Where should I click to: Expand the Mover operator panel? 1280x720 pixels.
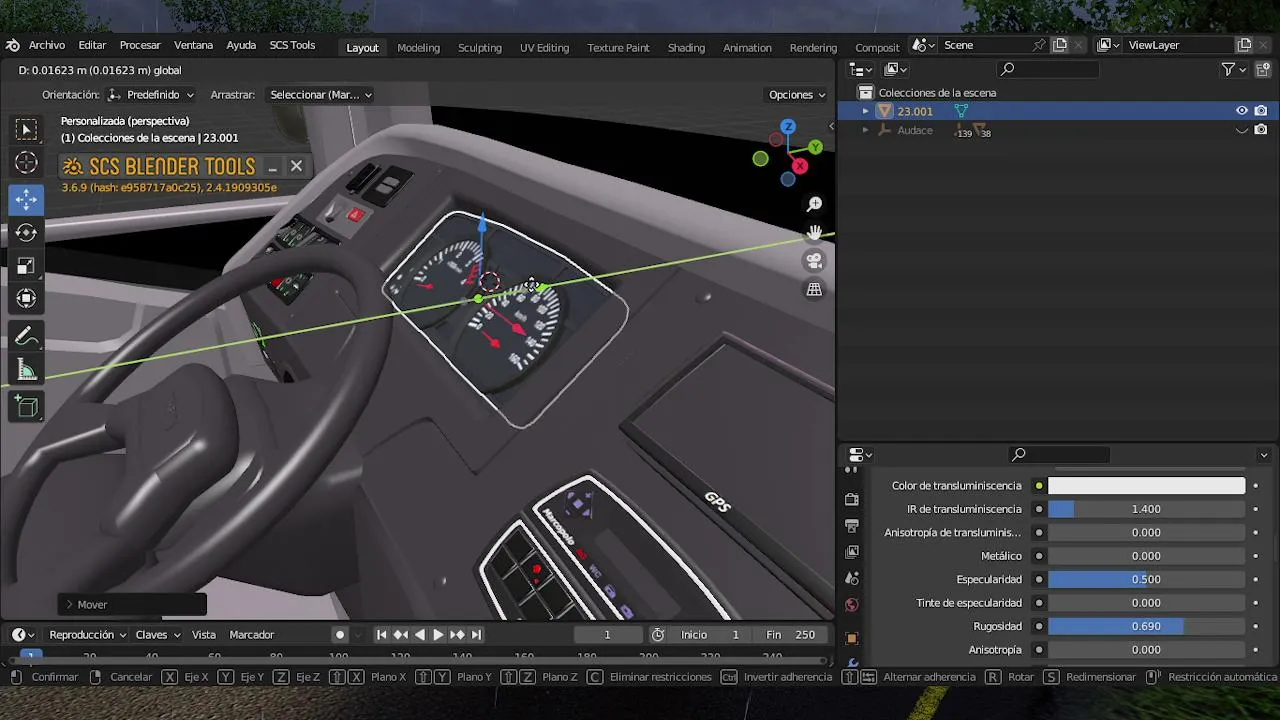click(x=133, y=604)
